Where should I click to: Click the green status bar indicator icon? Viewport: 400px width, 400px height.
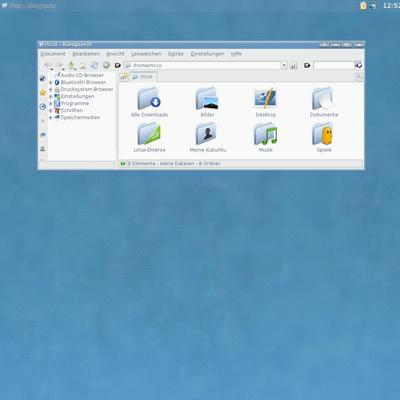[123, 164]
